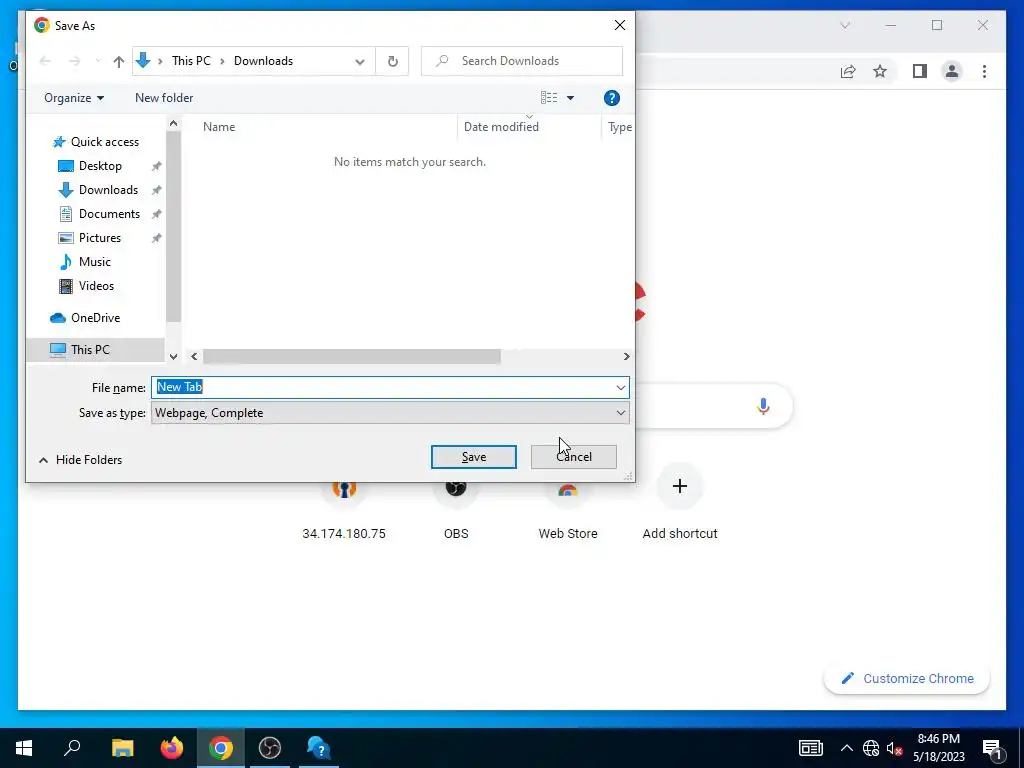Open the Save as type combo box
Screen dimensions: 1024x768
pyautogui.click(x=390, y=413)
